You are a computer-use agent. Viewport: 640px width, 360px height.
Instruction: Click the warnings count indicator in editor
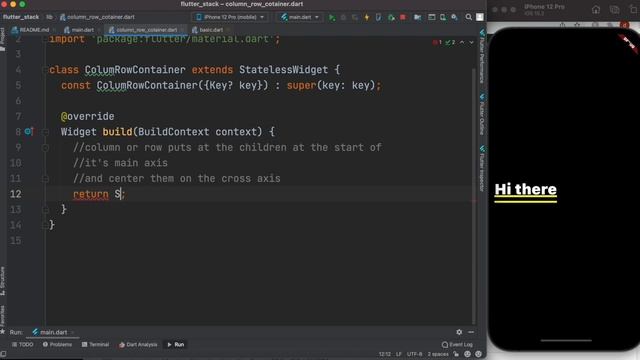click(451, 42)
